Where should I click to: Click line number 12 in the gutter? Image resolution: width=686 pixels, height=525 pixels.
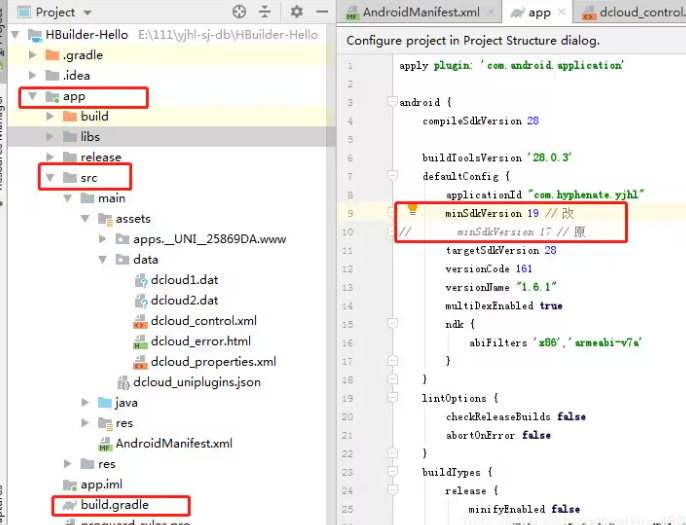pos(347,269)
